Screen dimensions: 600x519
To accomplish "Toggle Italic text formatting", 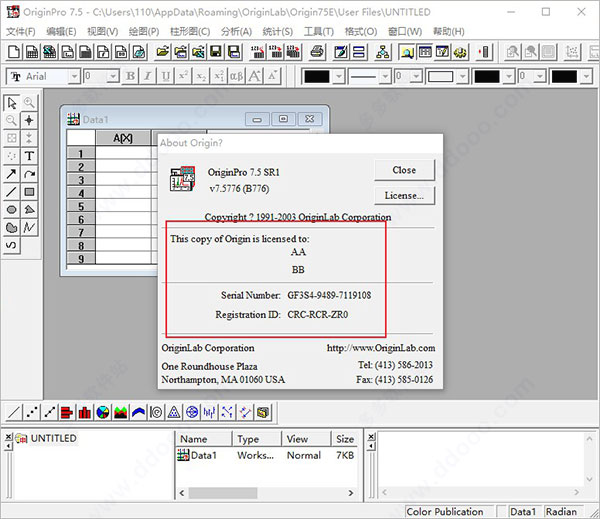I will click(x=148, y=76).
